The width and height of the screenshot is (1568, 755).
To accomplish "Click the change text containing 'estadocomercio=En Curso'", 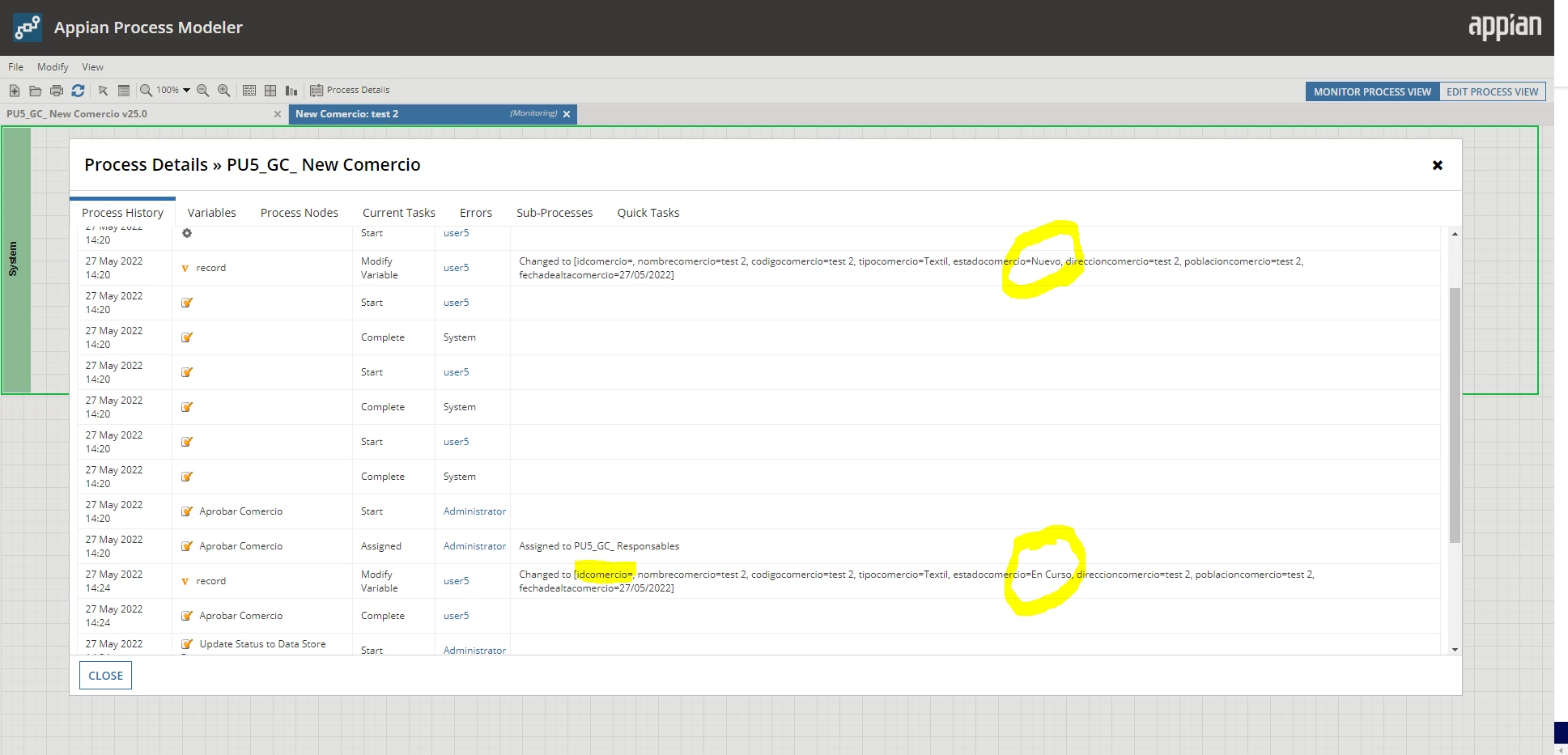I will coord(916,581).
